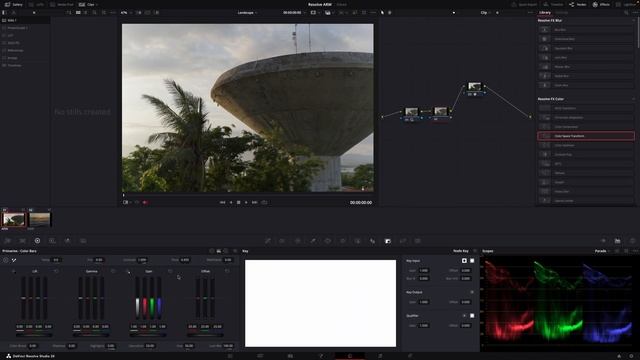Switch to the Library tab

pyautogui.click(x=545, y=13)
